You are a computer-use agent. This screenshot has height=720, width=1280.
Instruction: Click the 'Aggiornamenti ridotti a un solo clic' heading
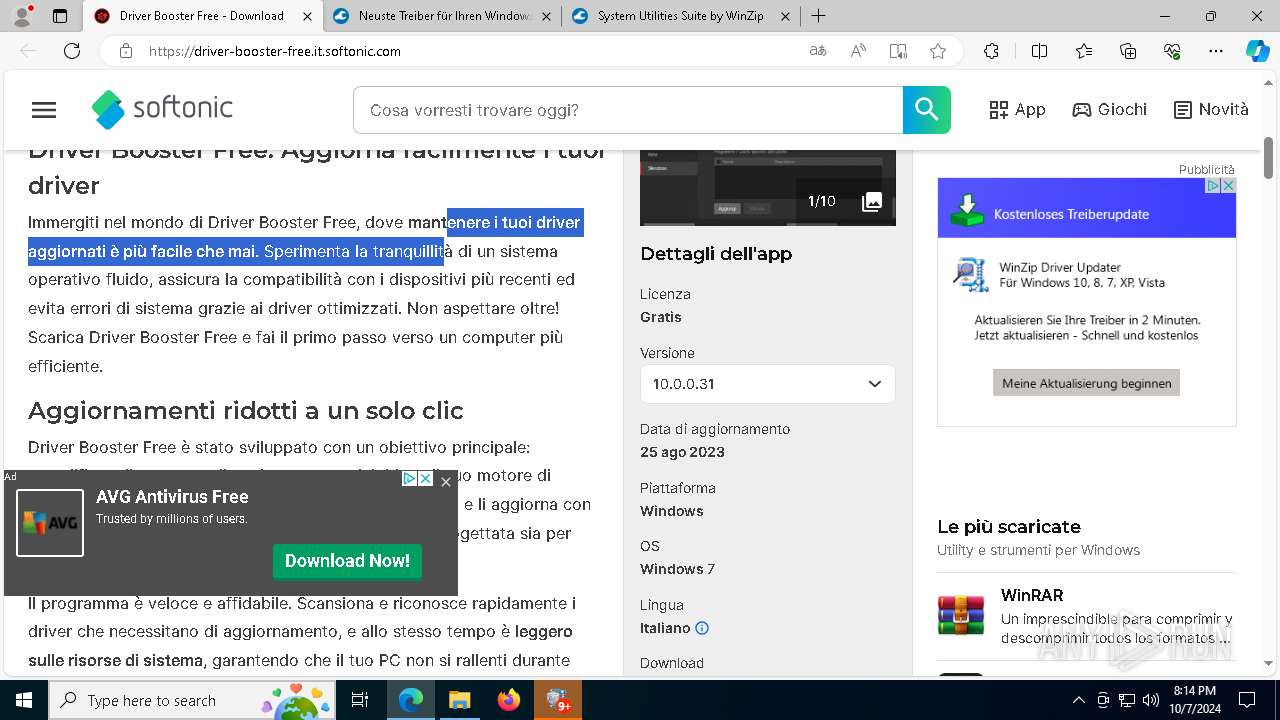point(246,411)
